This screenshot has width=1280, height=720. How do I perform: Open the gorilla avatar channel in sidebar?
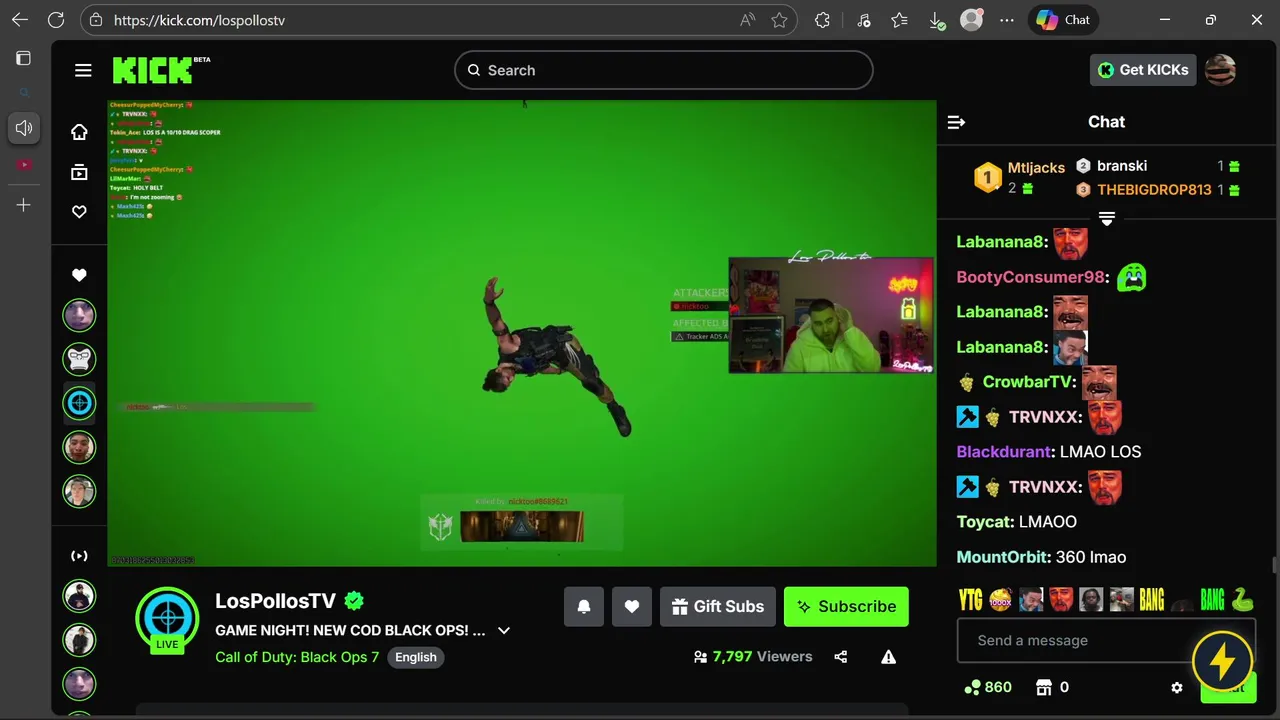(x=79, y=358)
